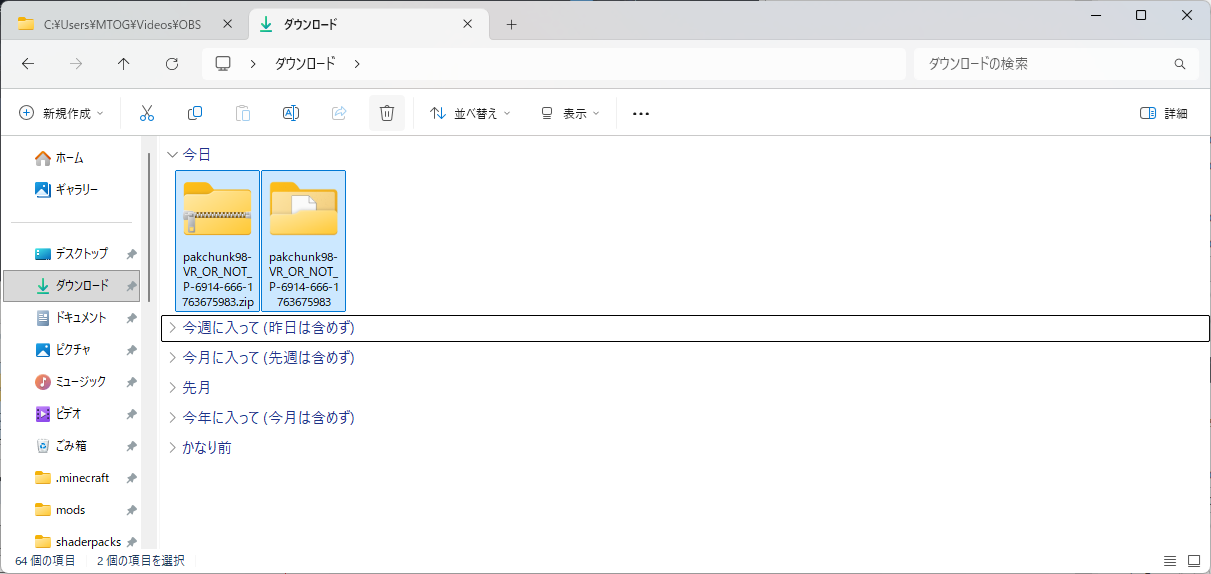Image resolution: width=1211 pixels, height=574 pixels.
Task: Add a new tab with plus button
Action: (511, 24)
